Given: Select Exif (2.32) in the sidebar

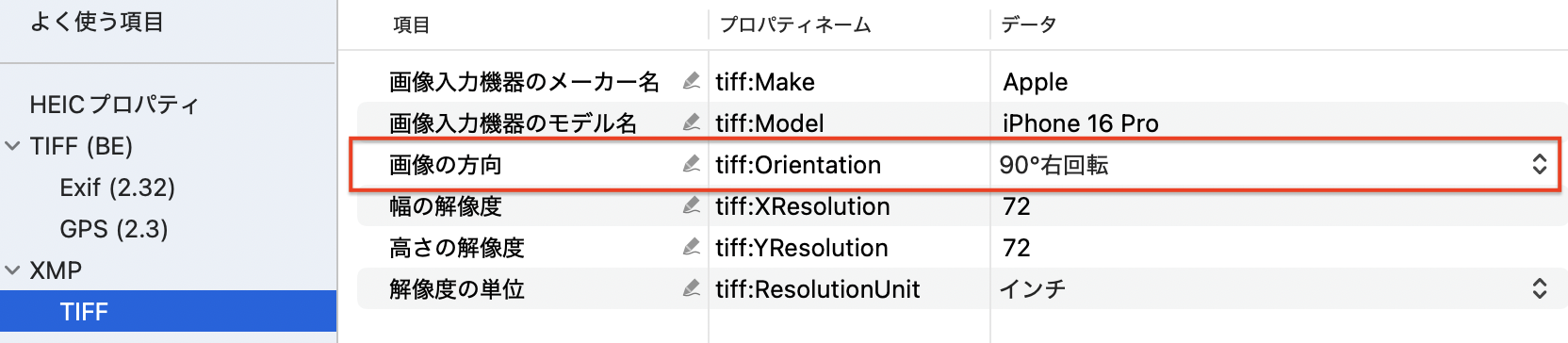Looking at the screenshot, I should click(117, 188).
